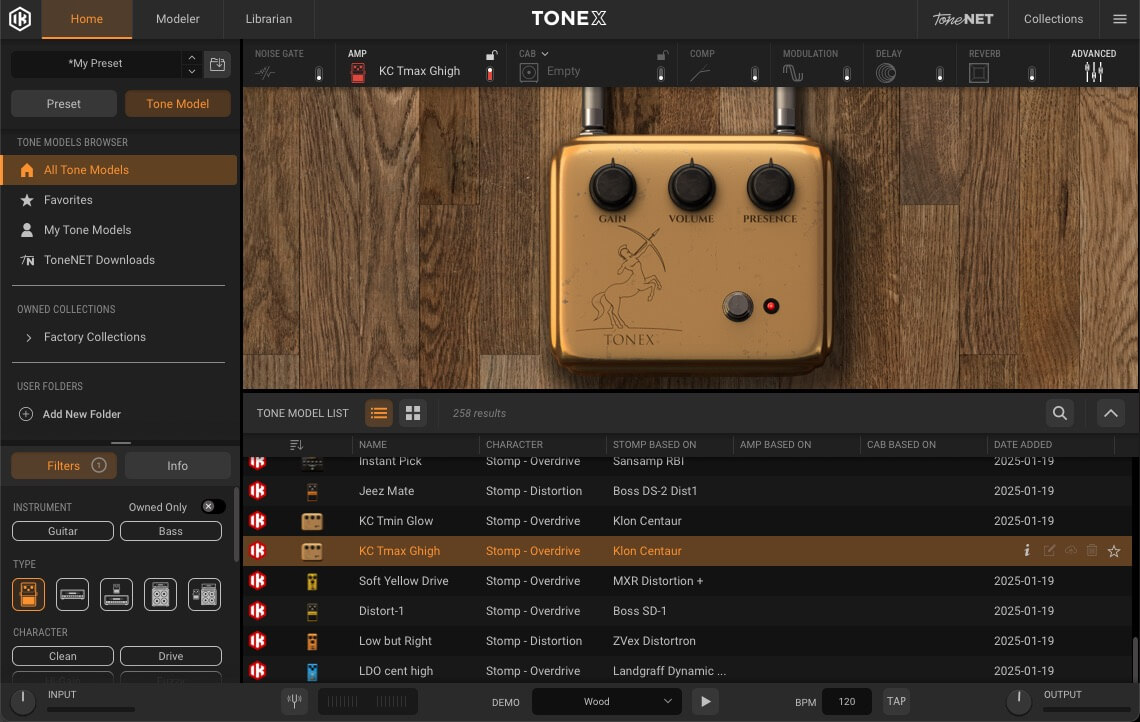The height and width of the screenshot is (722, 1140).
Task: Click the Reverb effect icon
Action: pos(980,71)
